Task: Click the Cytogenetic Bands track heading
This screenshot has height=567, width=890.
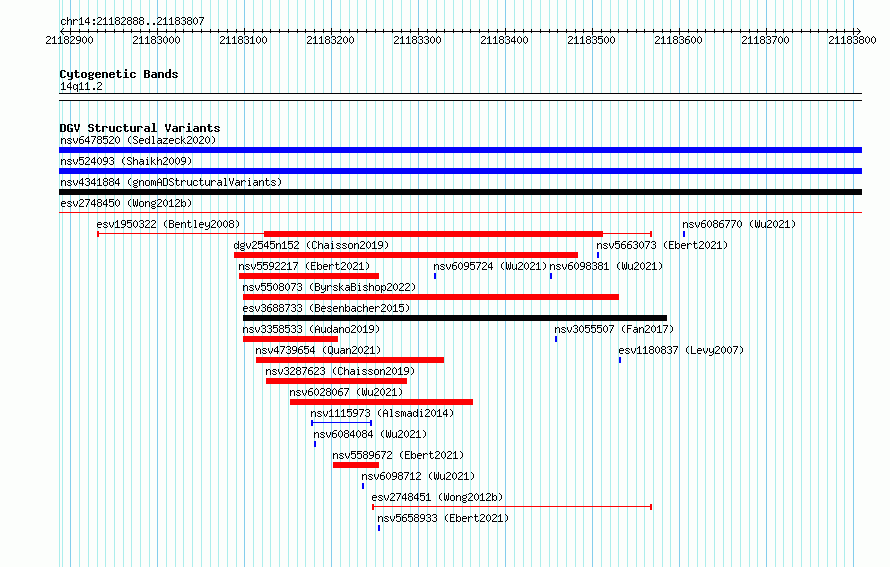Action: pyautogui.click(x=119, y=74)
